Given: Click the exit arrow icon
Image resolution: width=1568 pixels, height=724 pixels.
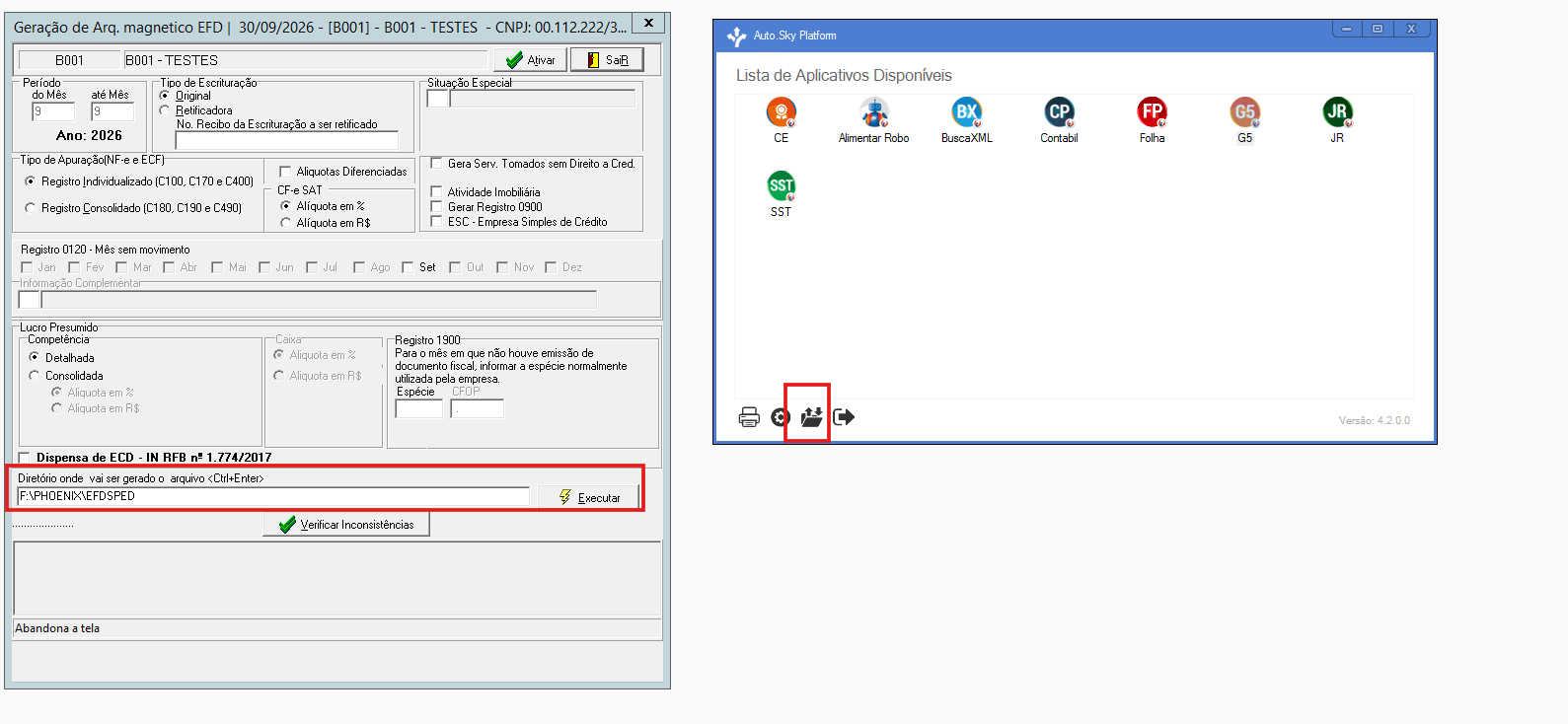Looking at the screenshot, I should coord(844,417).
